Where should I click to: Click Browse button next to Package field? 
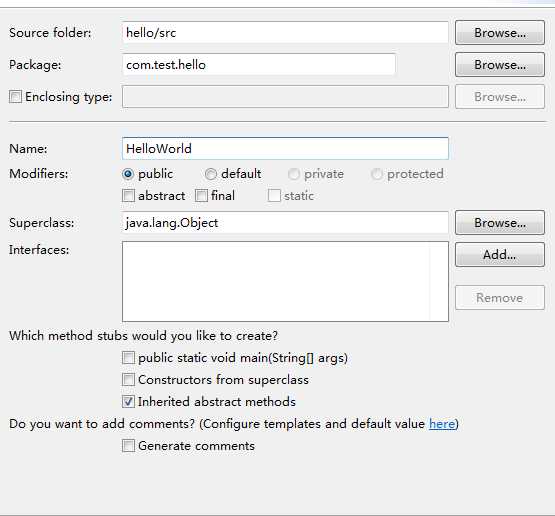click(x=499, y=64)
